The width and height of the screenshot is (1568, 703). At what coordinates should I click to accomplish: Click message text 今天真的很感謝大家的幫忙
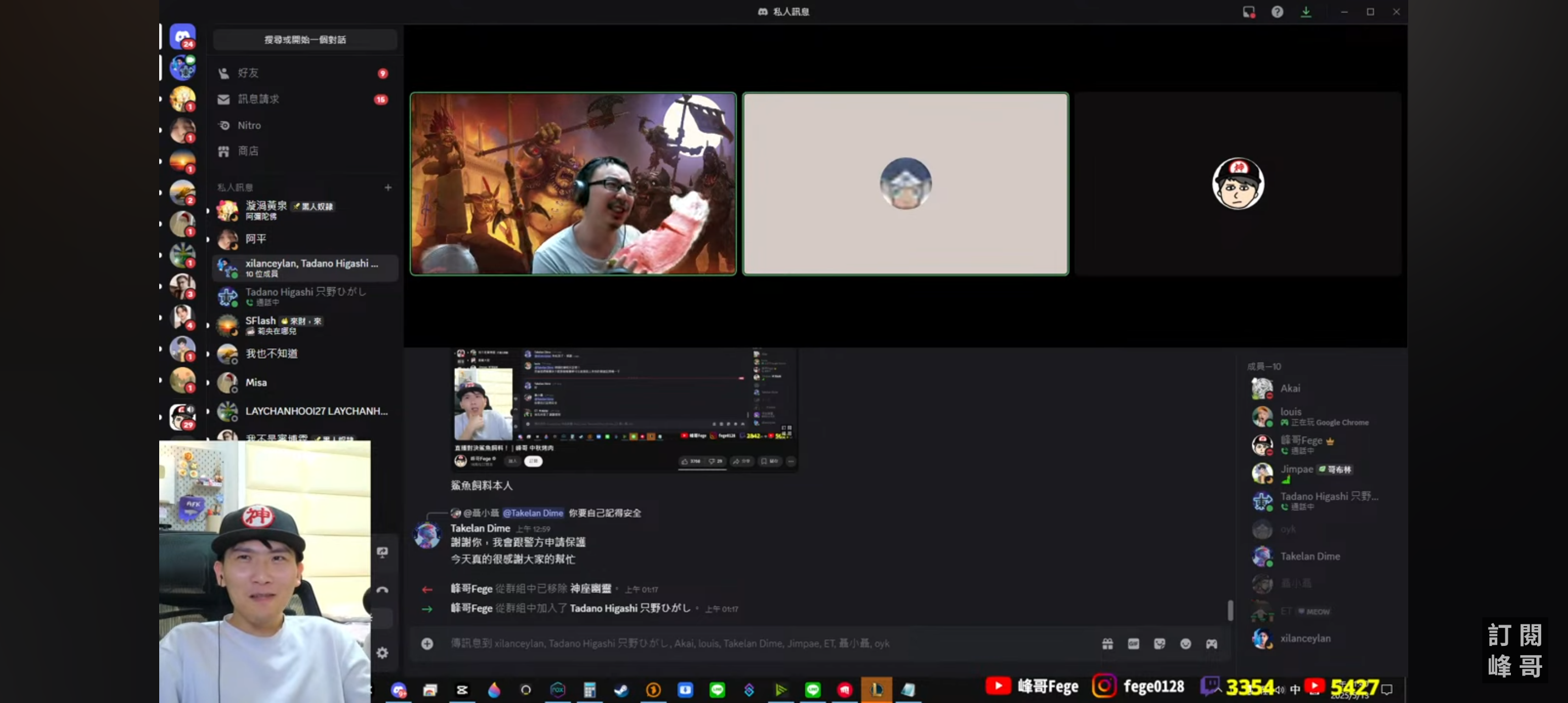pyautogui.click(x=513, y=558)
